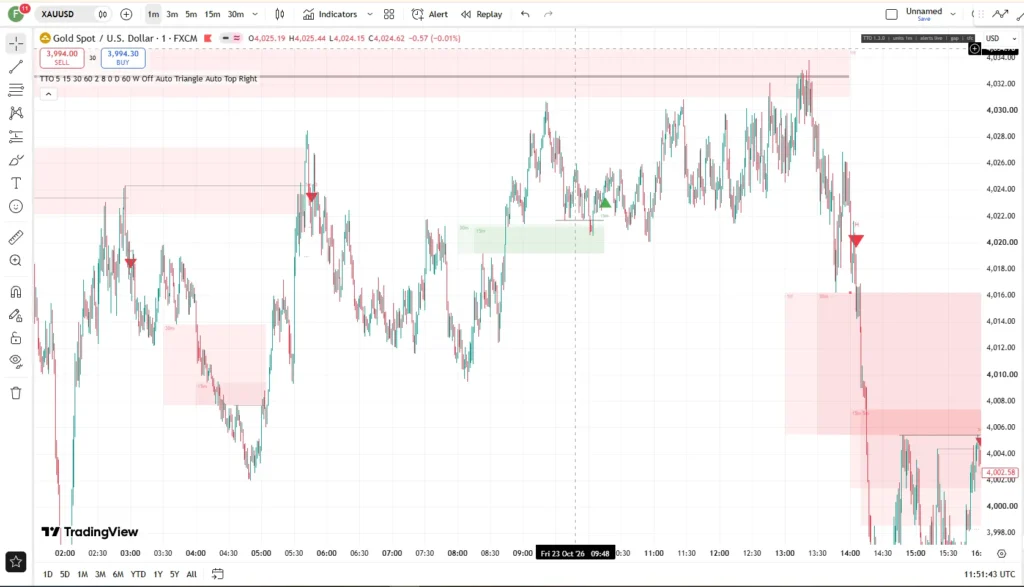The image size is (1024, 587).
Task: Open the USD currency dropdown
Action: tap(1000, 38)
